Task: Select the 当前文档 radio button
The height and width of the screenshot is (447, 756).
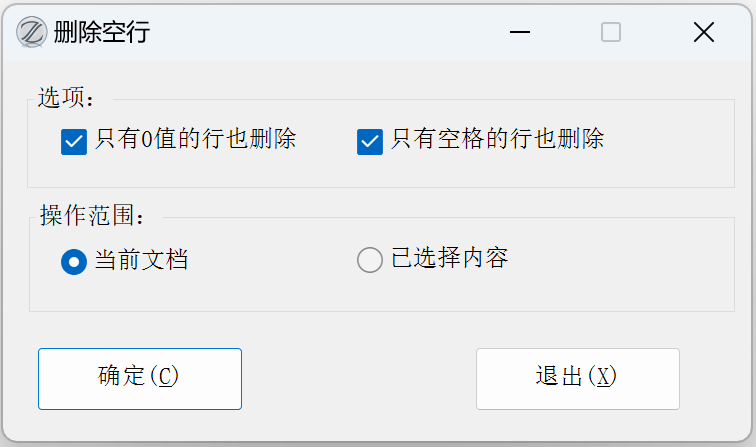Action: tap(74, 262)
